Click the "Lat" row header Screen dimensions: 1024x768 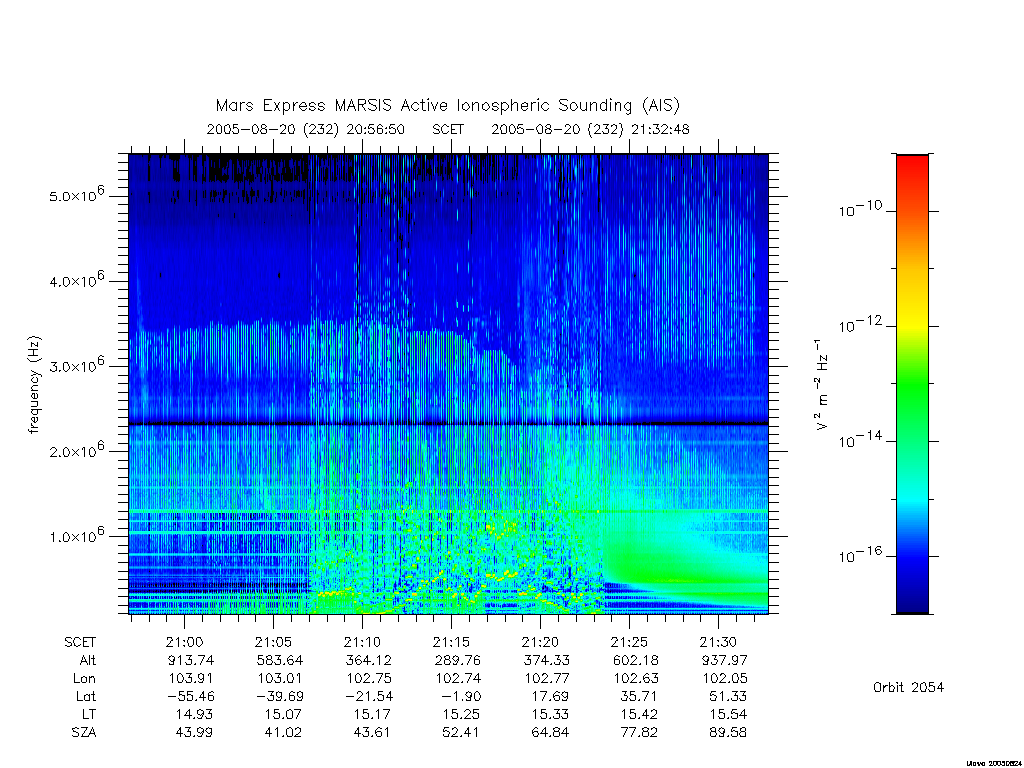point(86,696)
